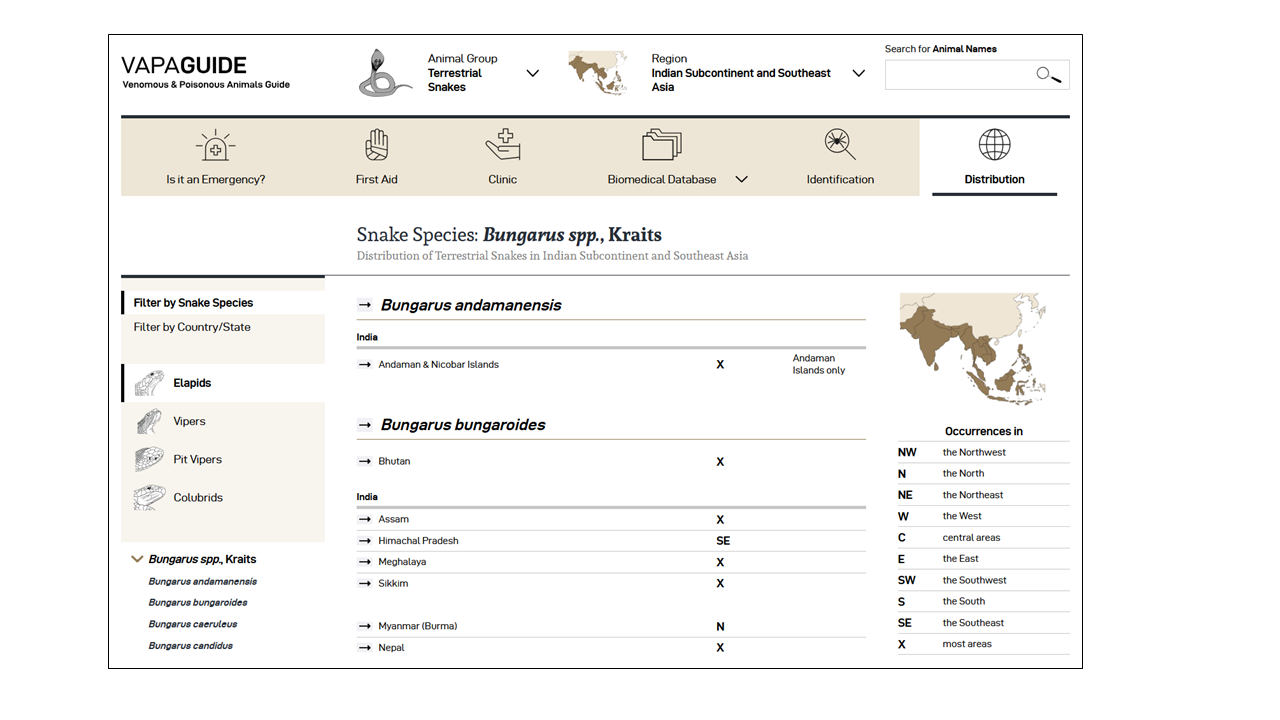Viewport: 1280px width, 720px height.
Task: Click the search magnifying glass icon
Action: pos(1048,75)
